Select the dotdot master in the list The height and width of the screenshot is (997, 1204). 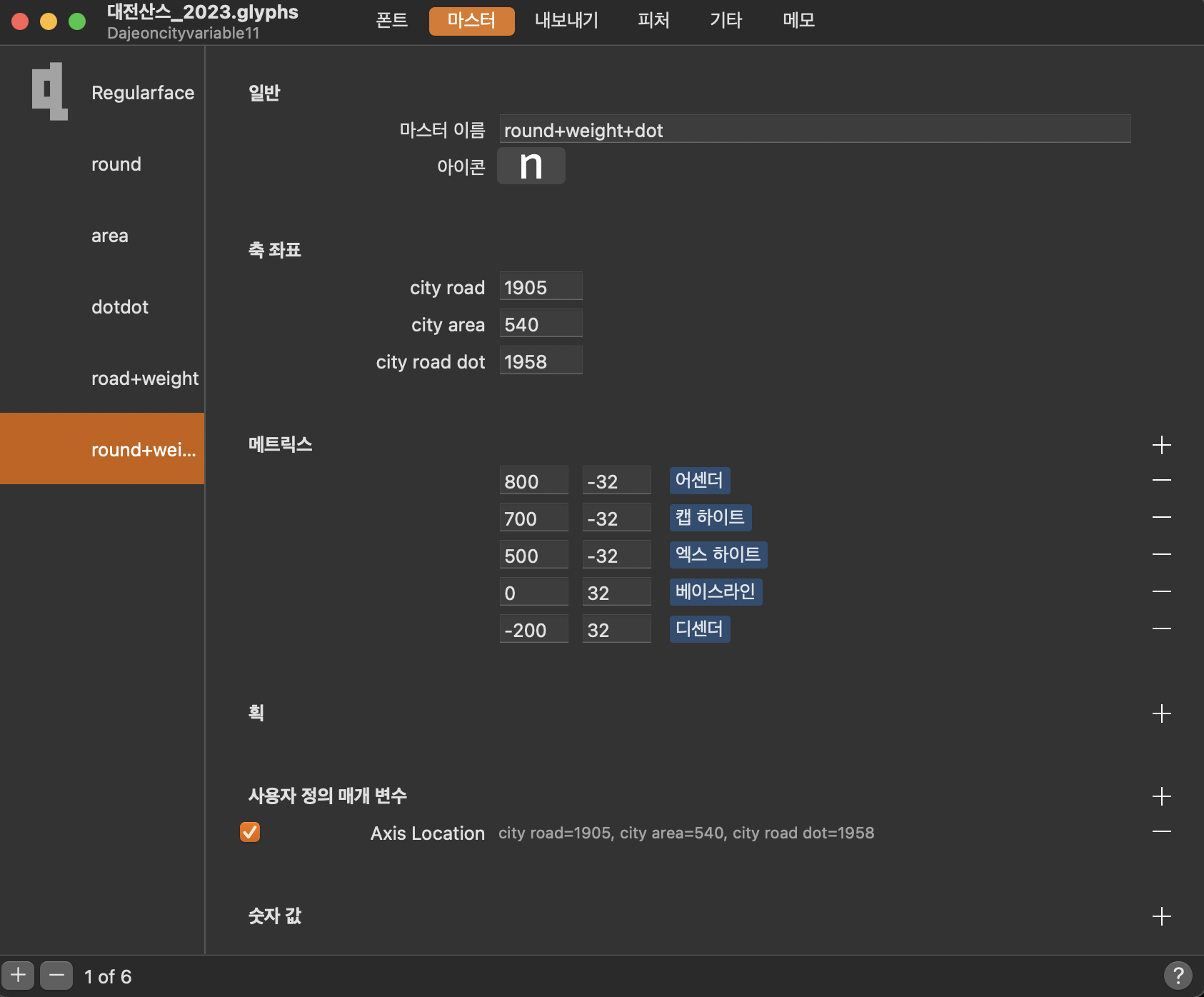coord(119,307)
